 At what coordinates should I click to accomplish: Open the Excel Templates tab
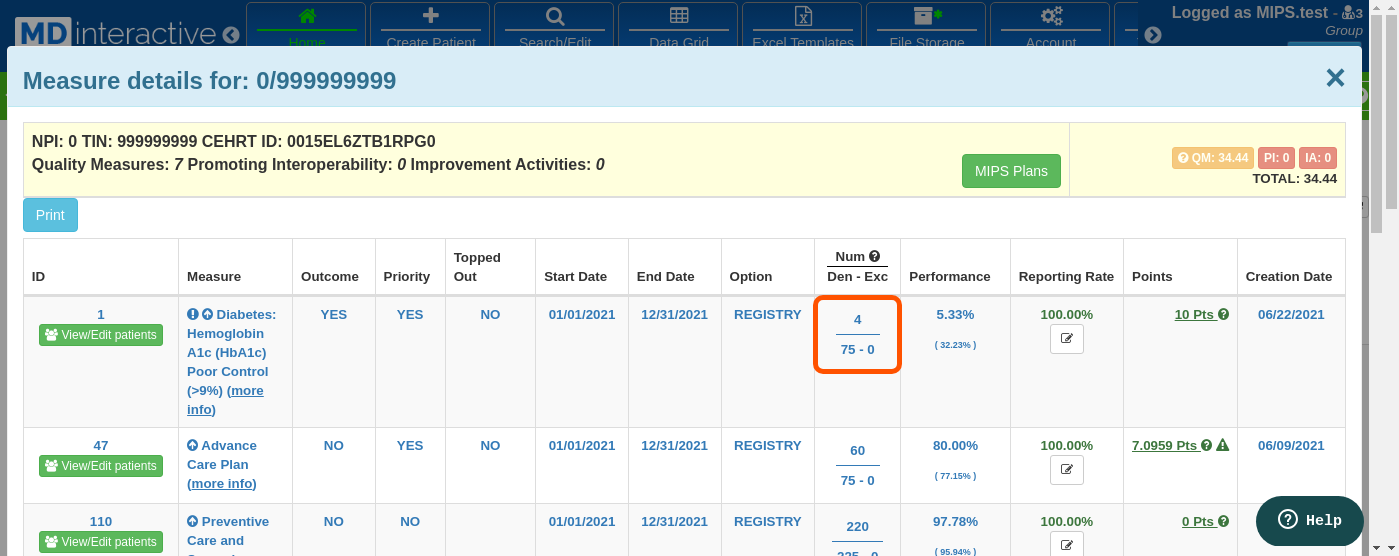click(x=801, y=28)
